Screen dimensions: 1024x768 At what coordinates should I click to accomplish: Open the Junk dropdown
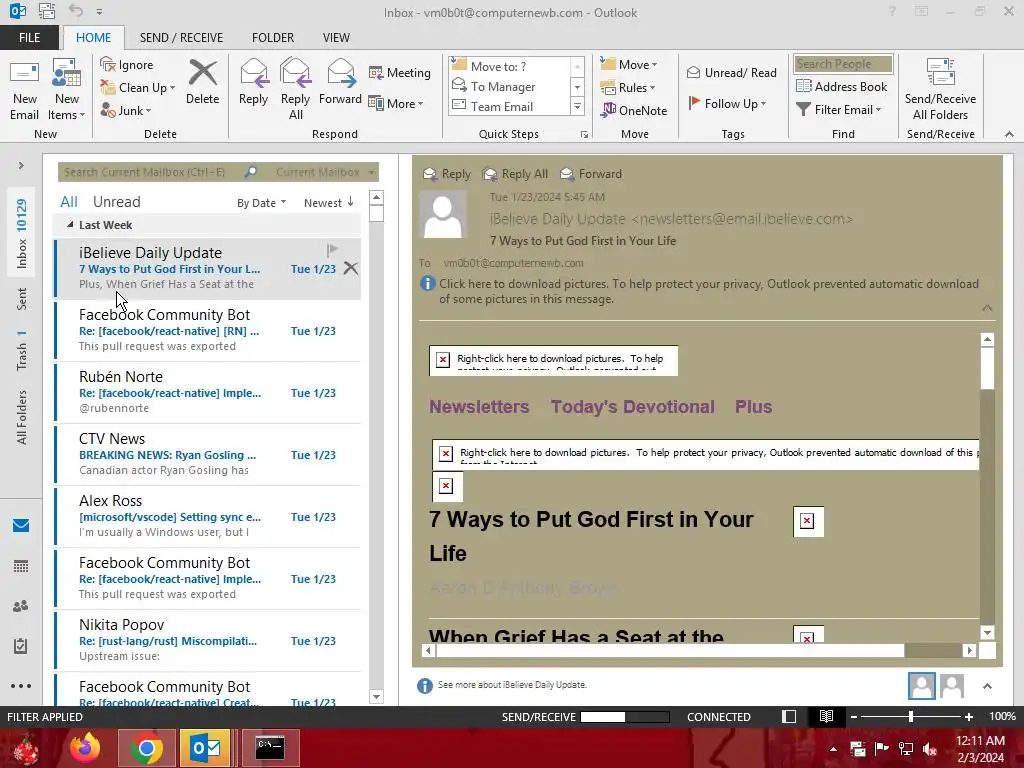point(126,110)
